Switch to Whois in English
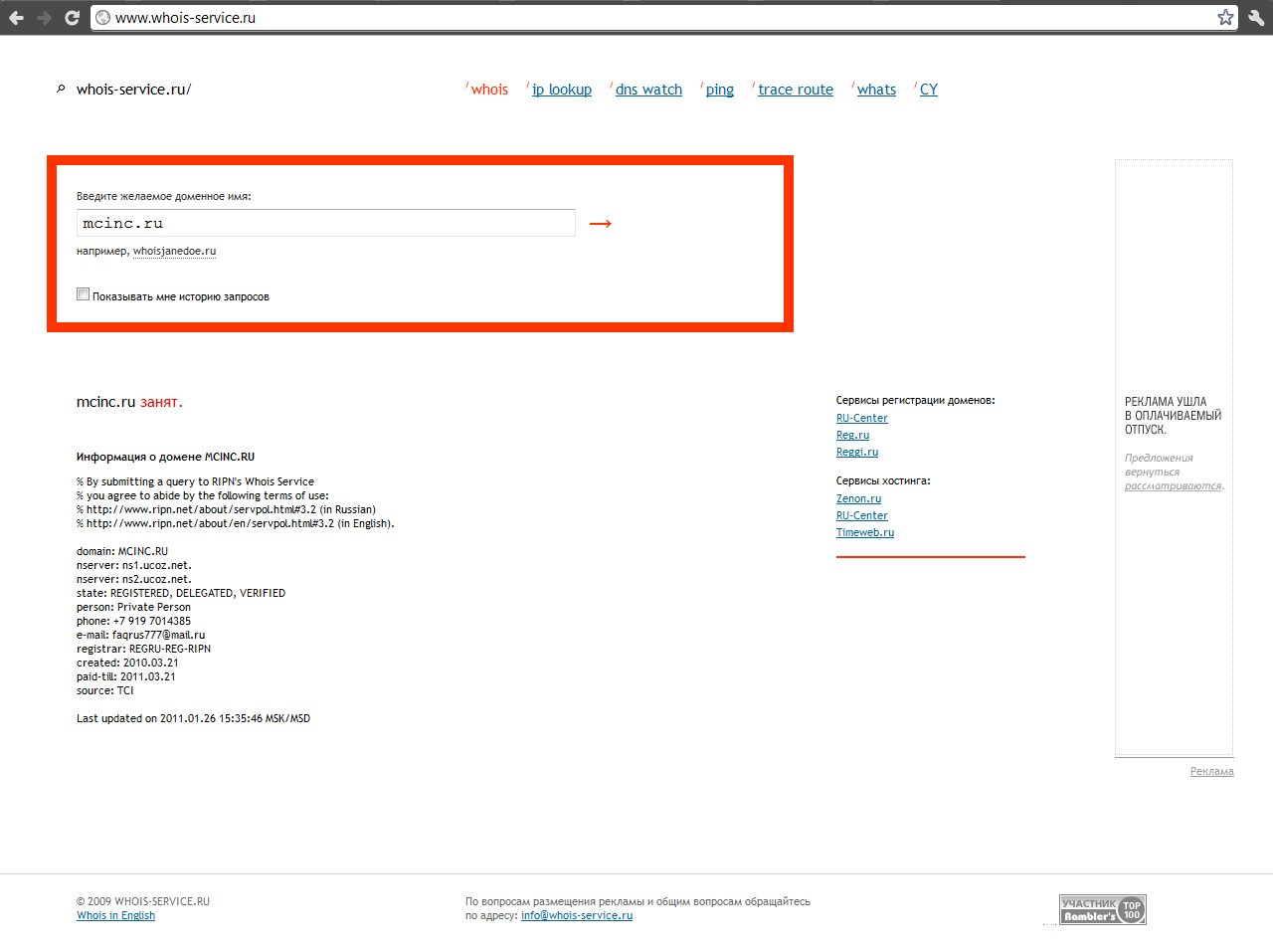 click(115, 916)
